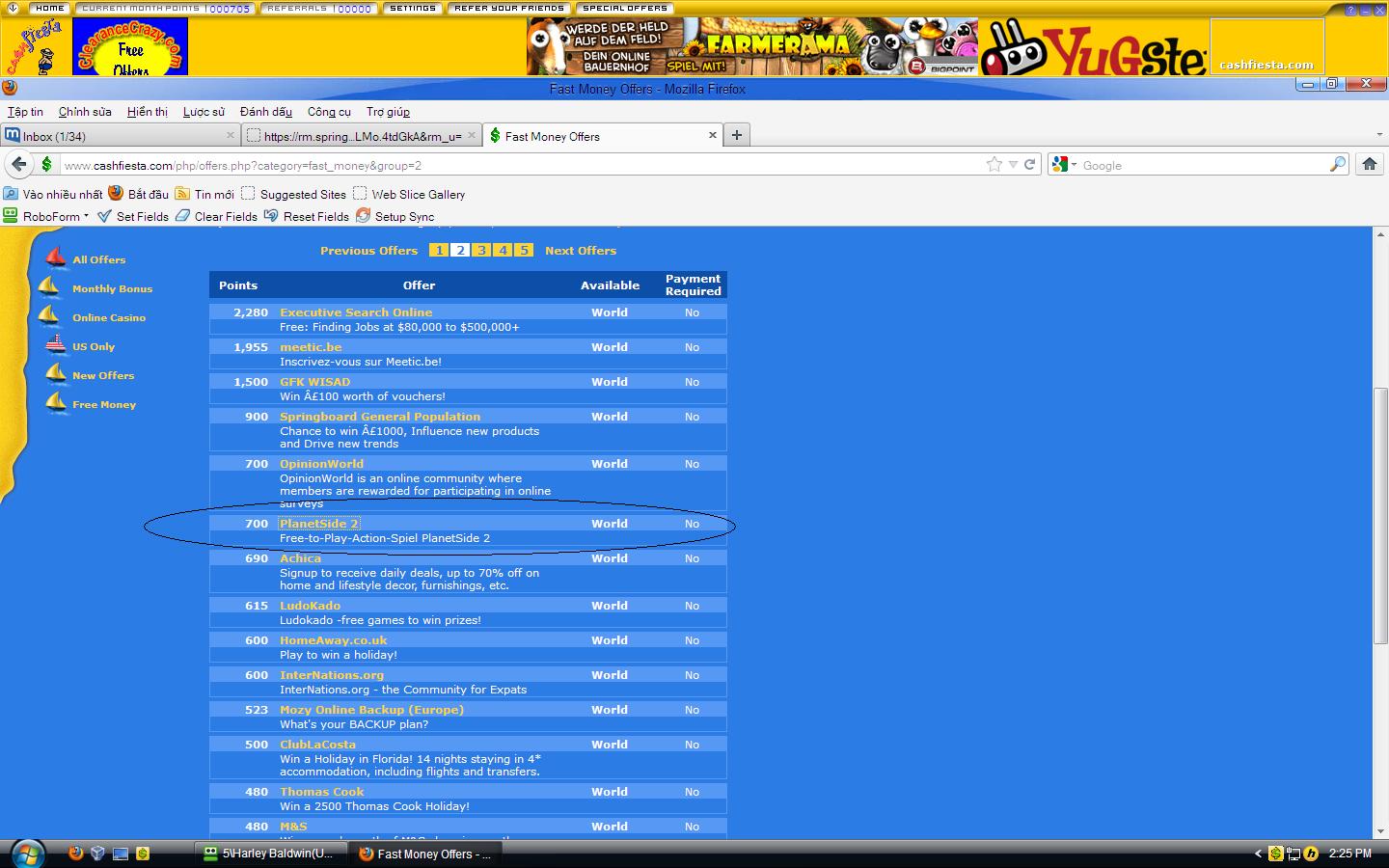1389x868 pixels.
Task: Launch Firefox from the quick launch bar
Action: tap(75, 854)
